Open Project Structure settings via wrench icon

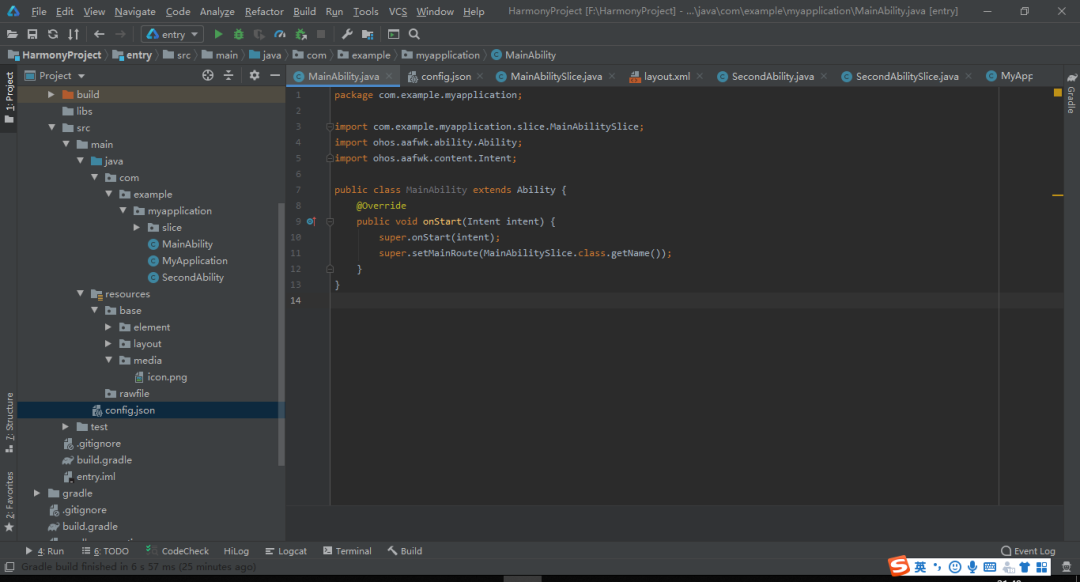point(347,34)
